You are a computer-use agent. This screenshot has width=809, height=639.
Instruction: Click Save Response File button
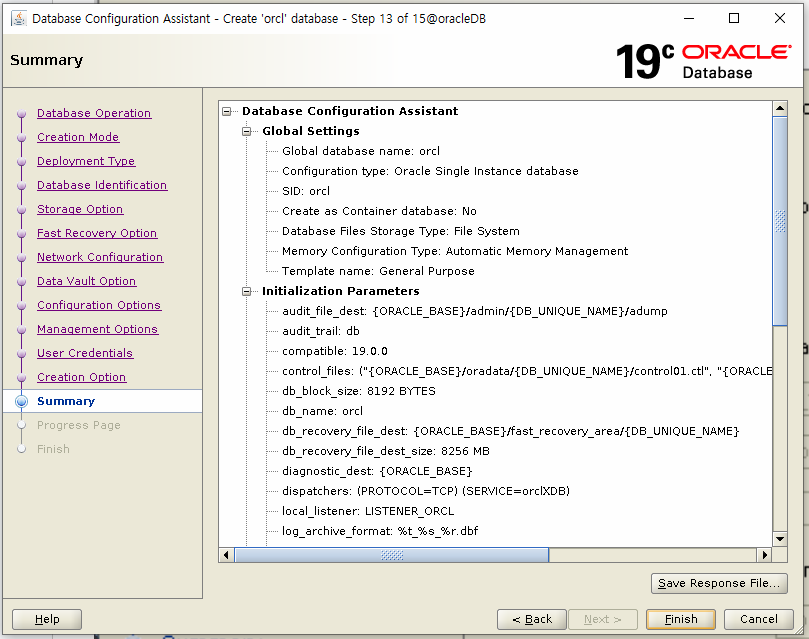719,583
